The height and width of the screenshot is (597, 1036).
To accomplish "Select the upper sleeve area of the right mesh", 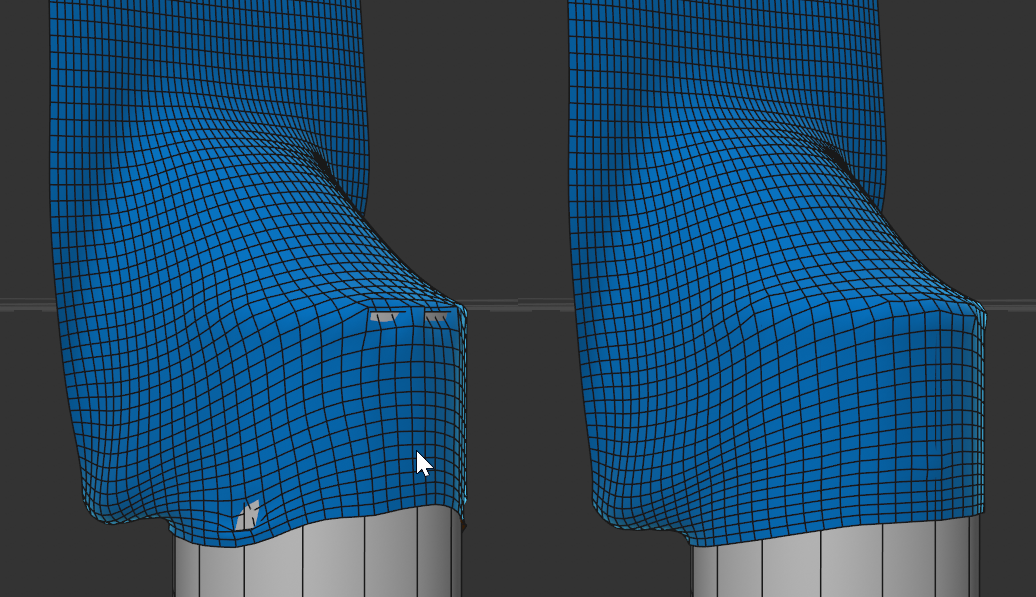I will click(720, 60).
